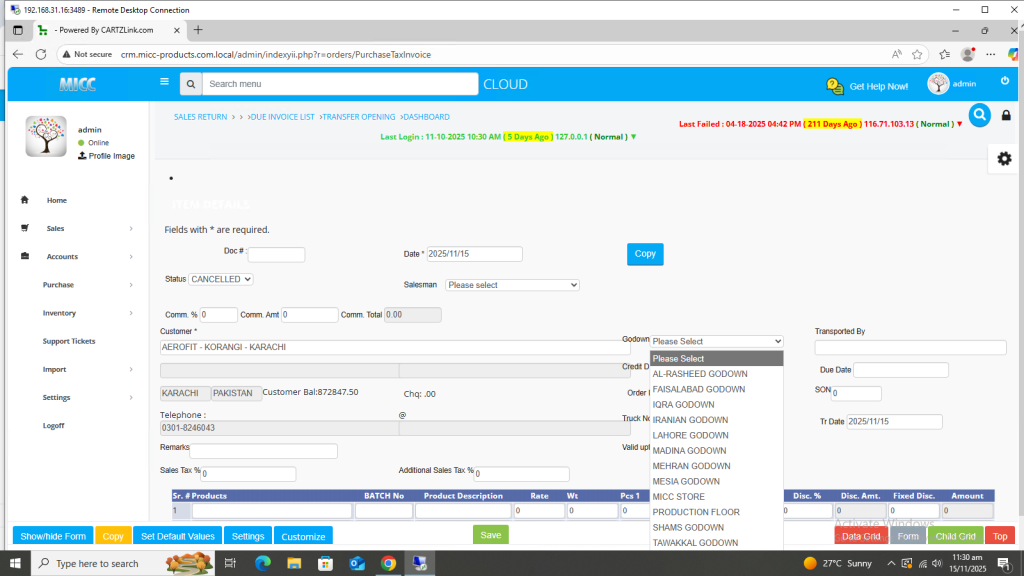Click the Doc # input field

[x=276, y=255]
